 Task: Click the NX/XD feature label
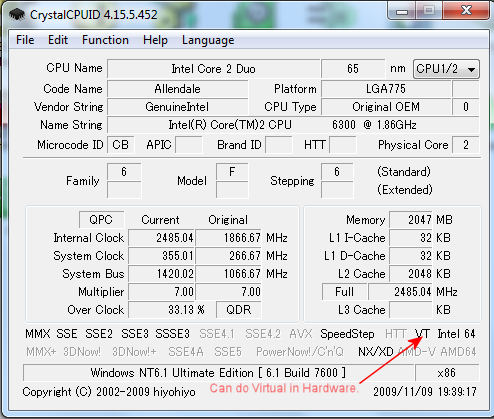click(376, 352)
